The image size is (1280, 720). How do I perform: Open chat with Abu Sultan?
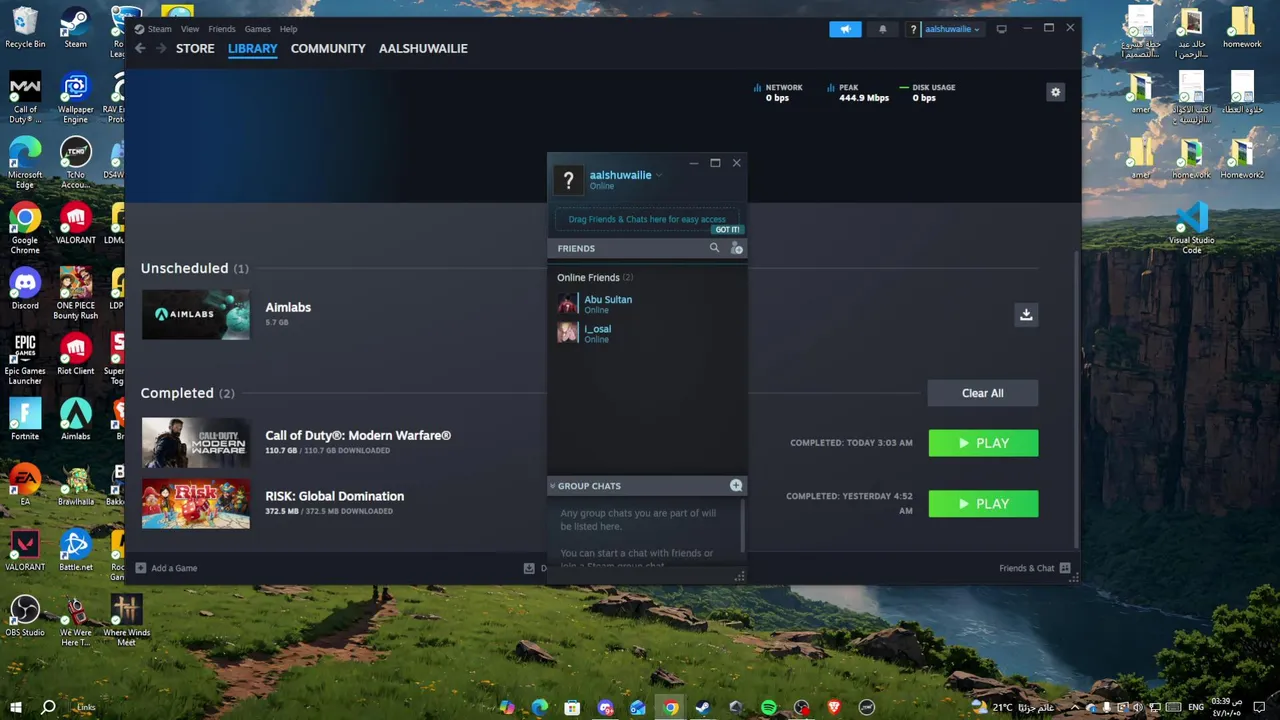point(647,304)
